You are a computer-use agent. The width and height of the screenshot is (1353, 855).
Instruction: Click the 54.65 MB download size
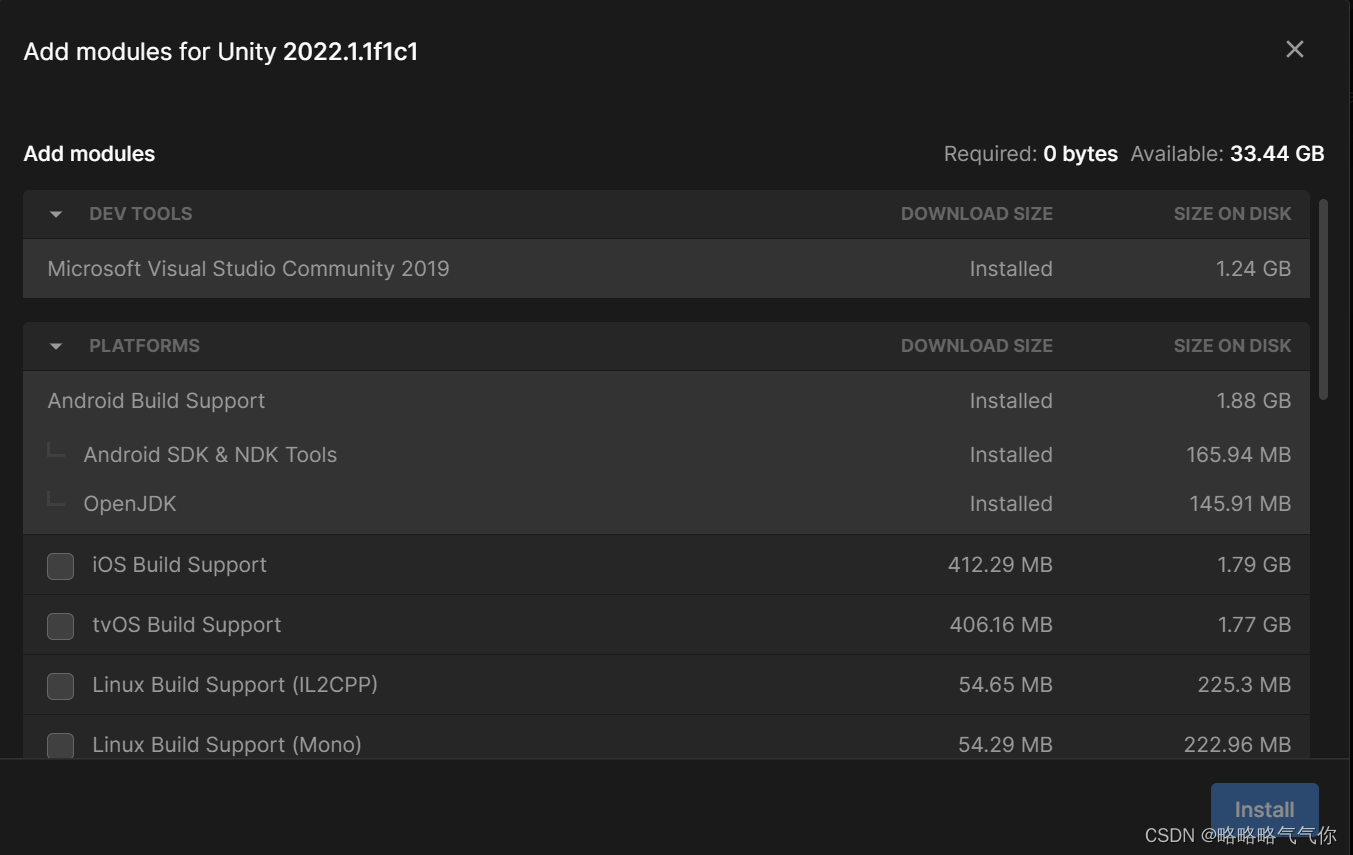pyautogui.click(x=1005, y=685)
